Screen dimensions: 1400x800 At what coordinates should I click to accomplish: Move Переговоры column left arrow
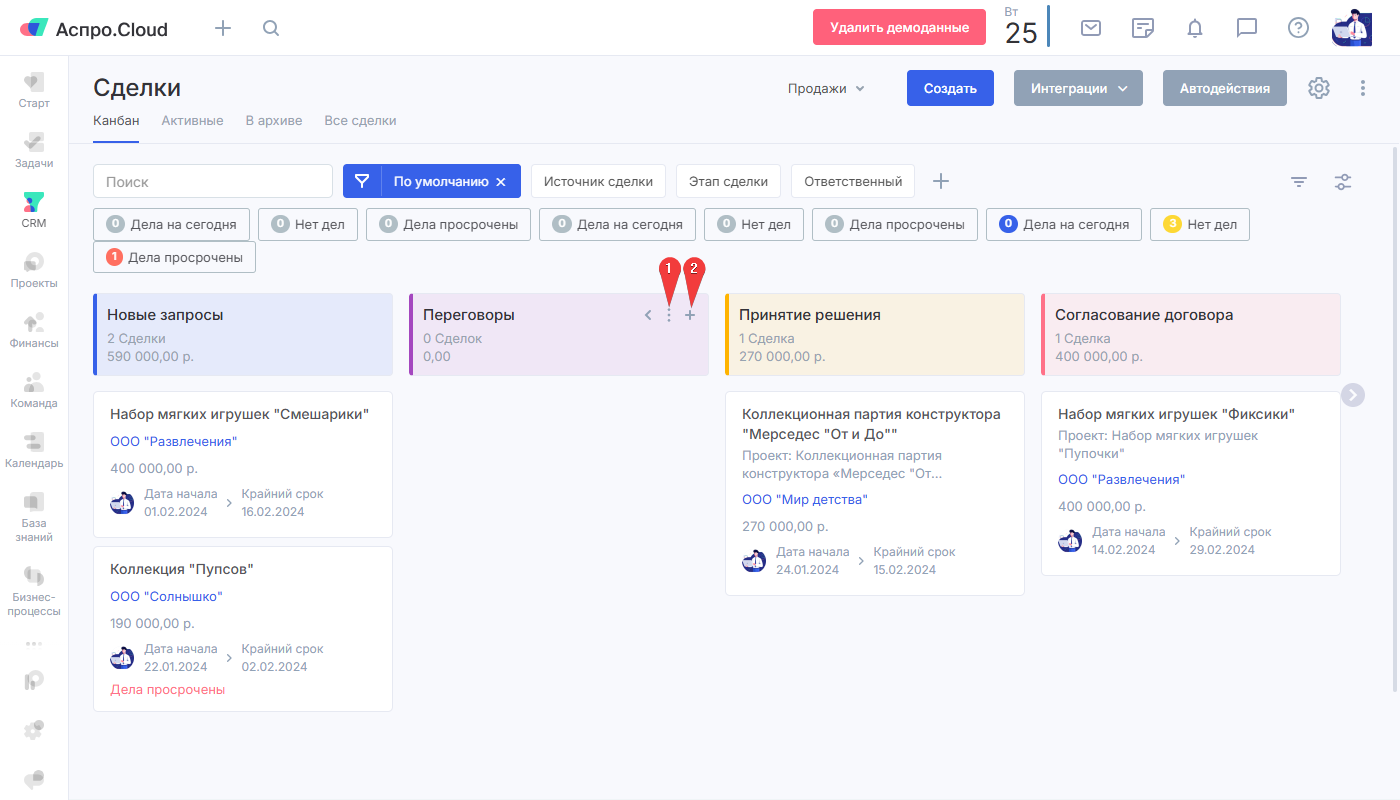point(648,315)
